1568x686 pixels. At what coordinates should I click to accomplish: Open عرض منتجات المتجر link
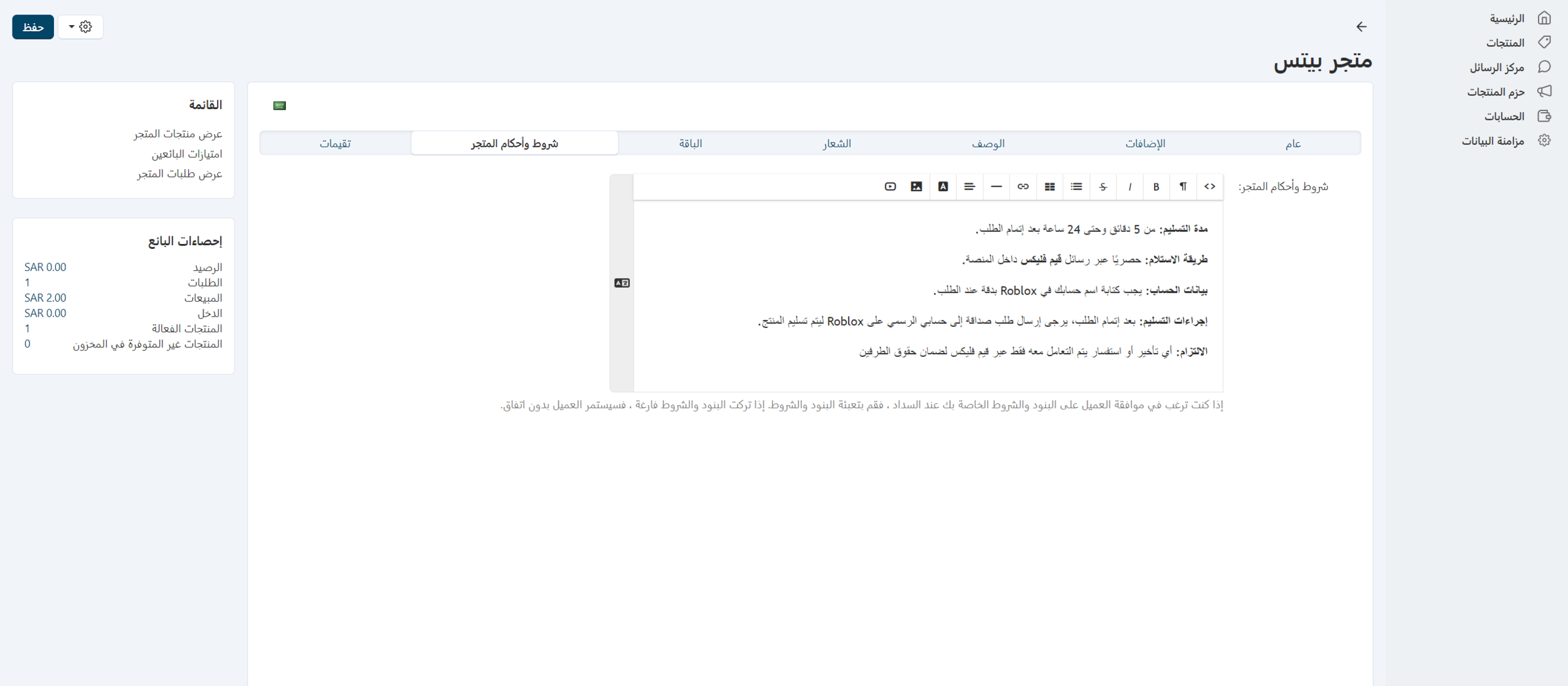click(177, 134)
